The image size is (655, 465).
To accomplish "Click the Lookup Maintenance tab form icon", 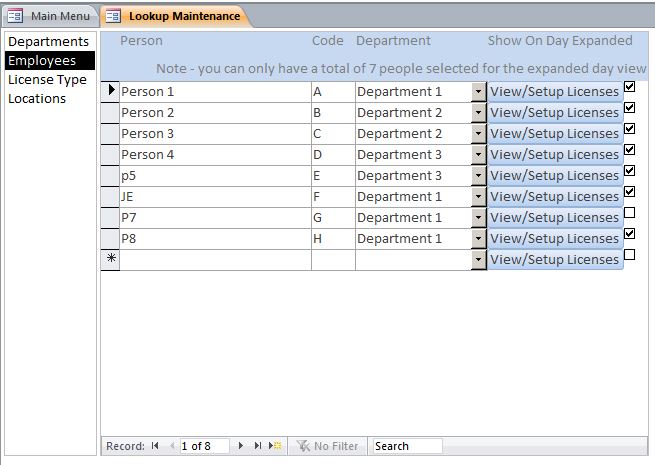I will (113, 16).
